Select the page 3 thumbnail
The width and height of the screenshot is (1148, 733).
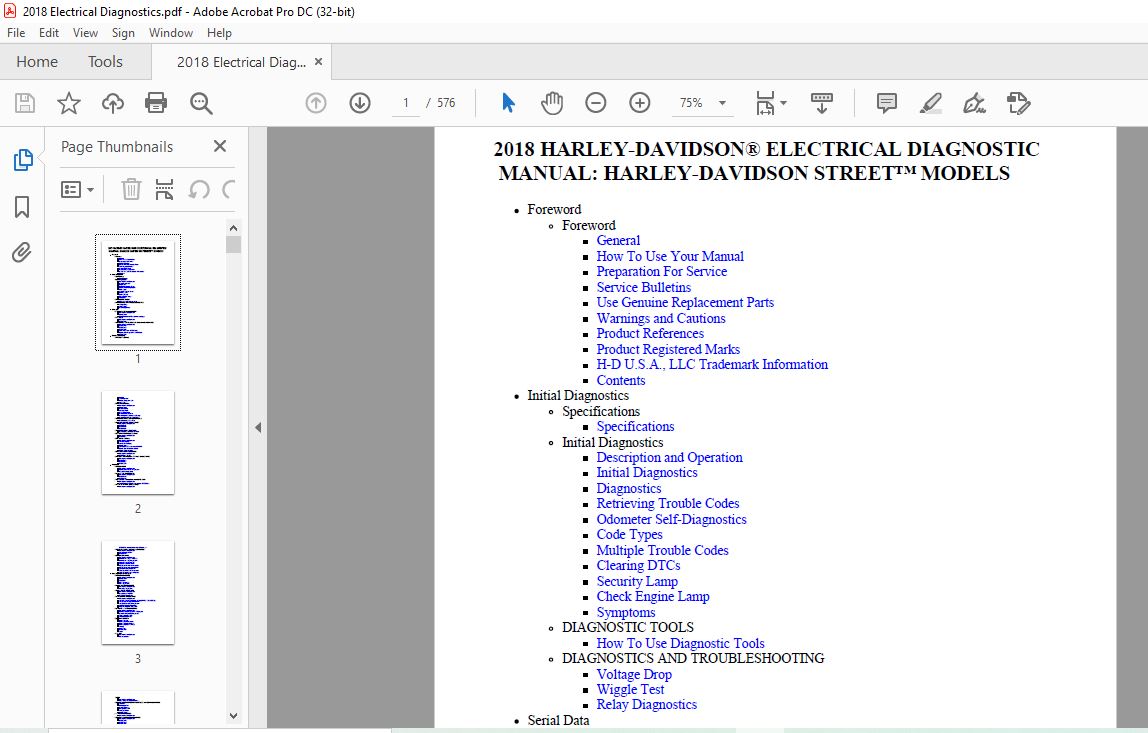138,592
